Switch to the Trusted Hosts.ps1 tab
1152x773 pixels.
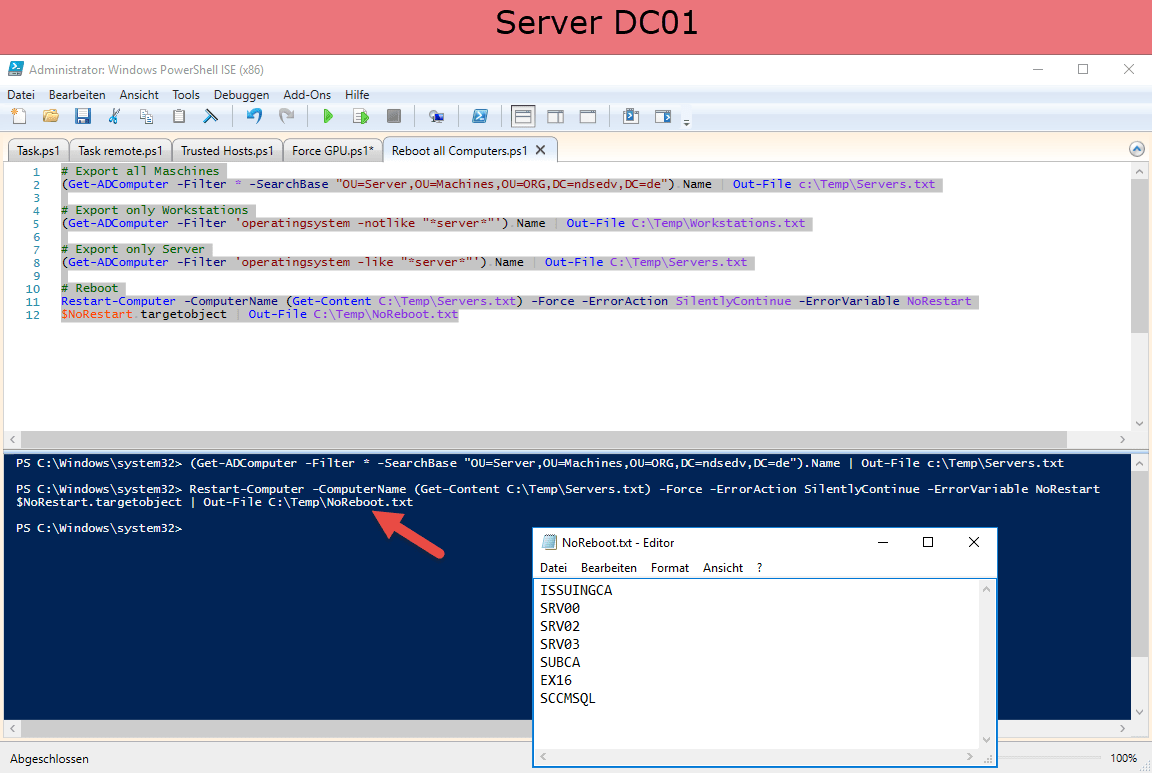227,151
